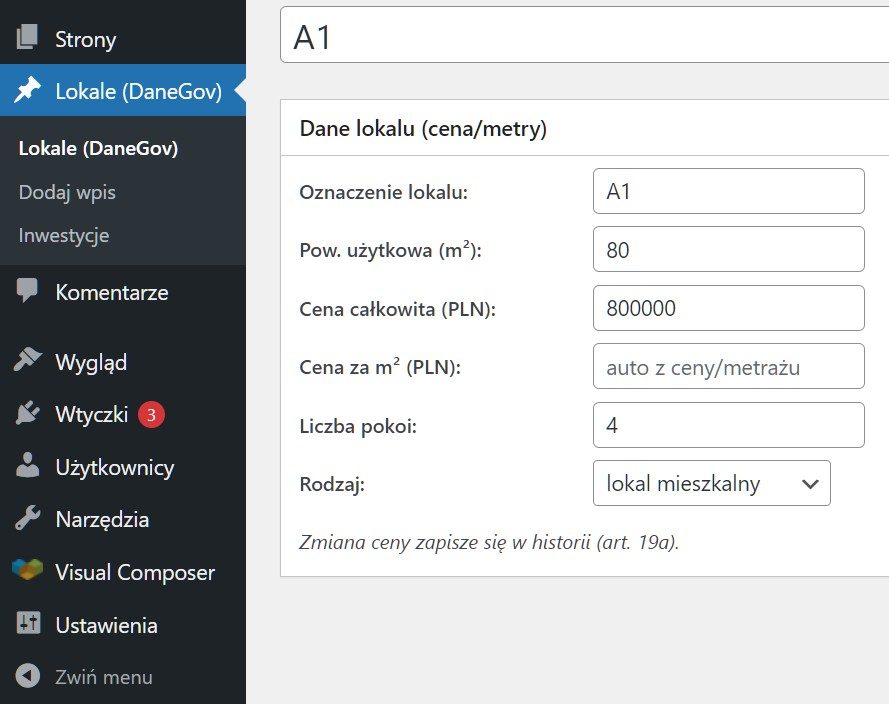Select the bold Lokale (DaneGov) submenu link
The height and width of the screenshot is (704, 889).
click(98, 148)
